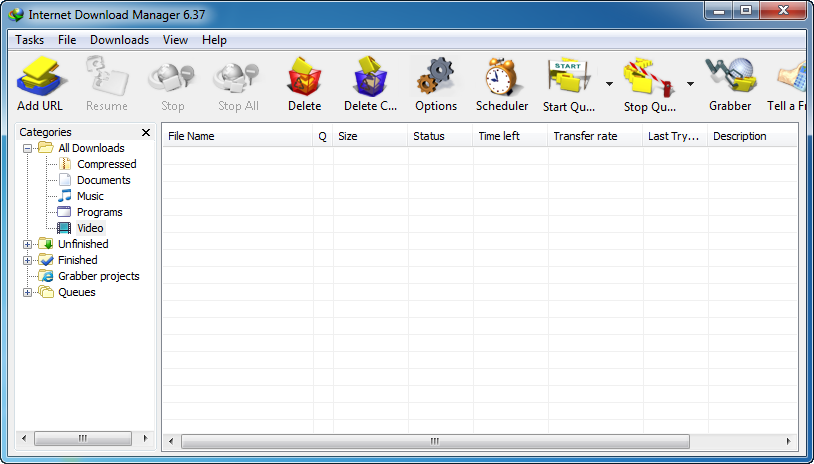Image resolution: width=814 pixels, height=464 pixels.
Task: Open the Start Queue dropdown arrow
Action: [609, 84]
